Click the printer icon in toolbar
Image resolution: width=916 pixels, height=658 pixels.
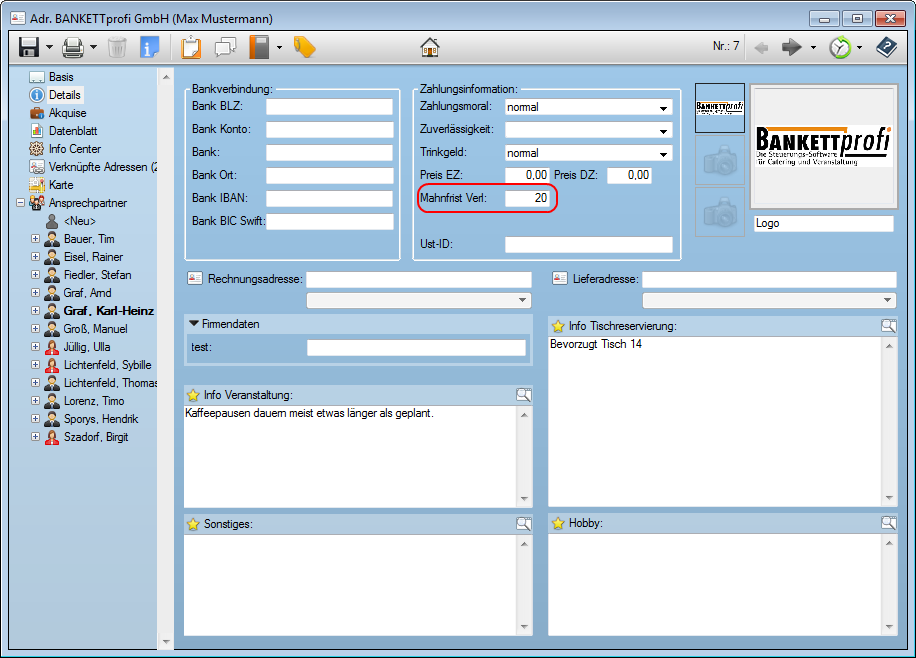coord(73,47)
